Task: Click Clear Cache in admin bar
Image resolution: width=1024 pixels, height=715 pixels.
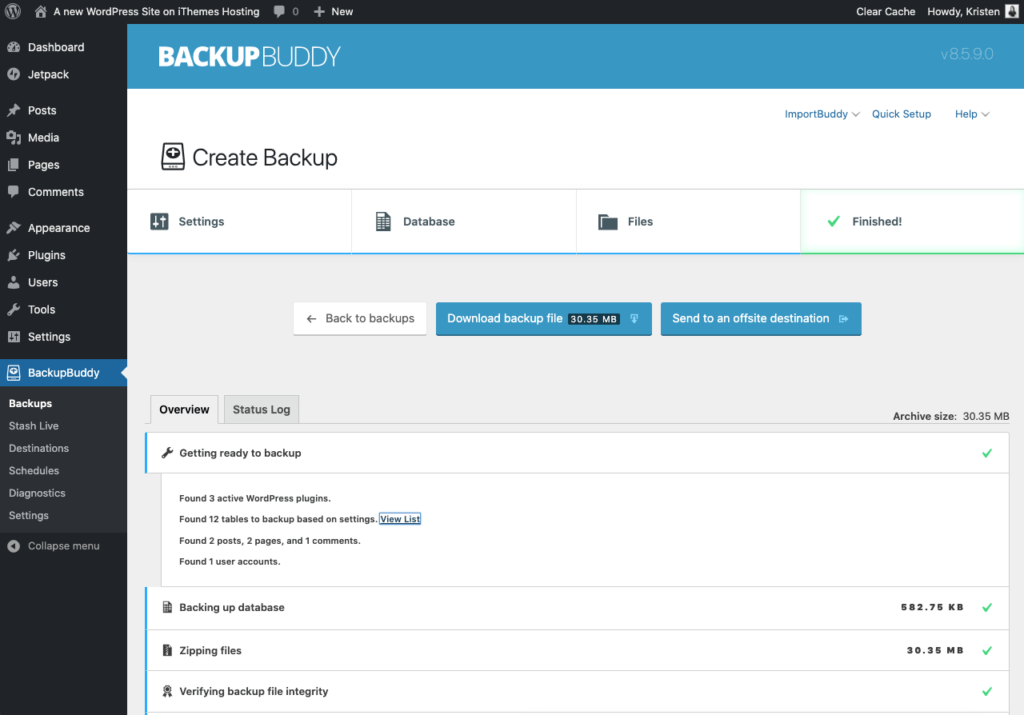Action: click(886, 12)
